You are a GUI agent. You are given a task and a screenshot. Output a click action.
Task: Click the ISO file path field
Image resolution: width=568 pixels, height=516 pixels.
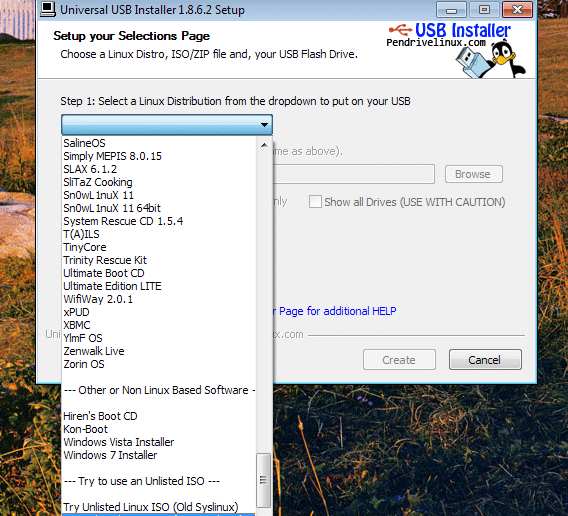pyautogui.click(x=354, y=174)
